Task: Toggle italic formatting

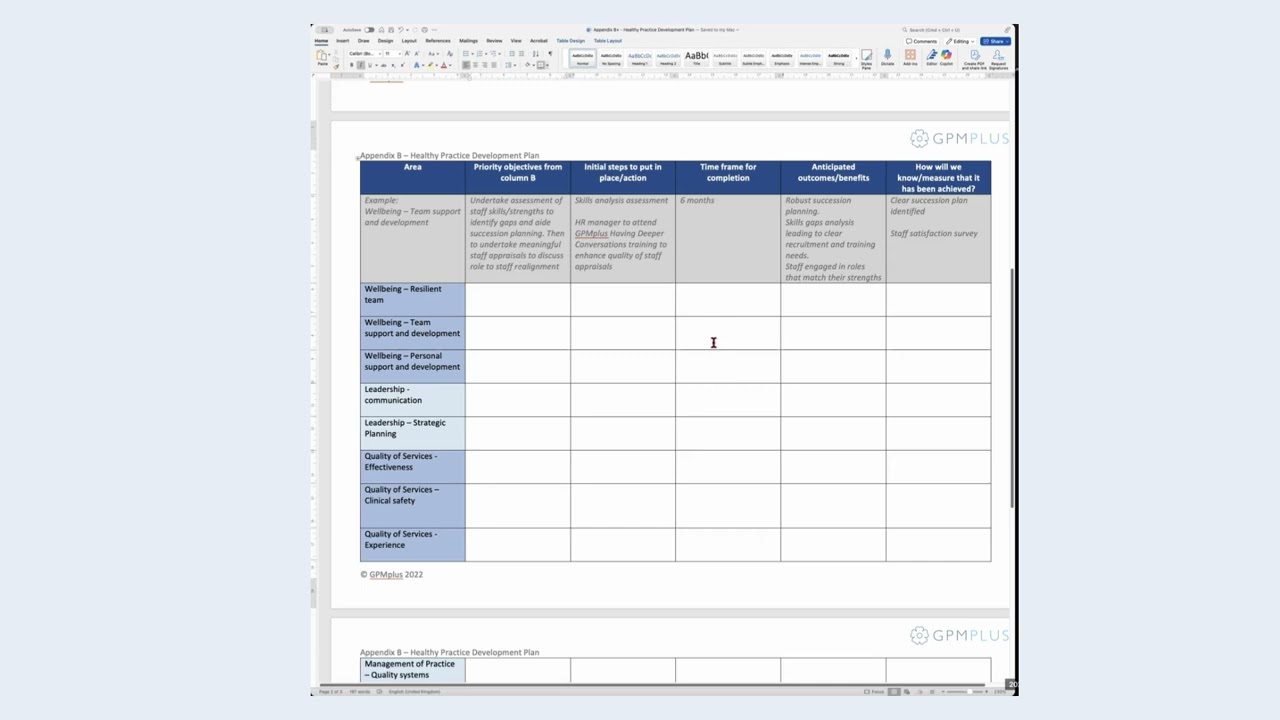Action: 360,65
